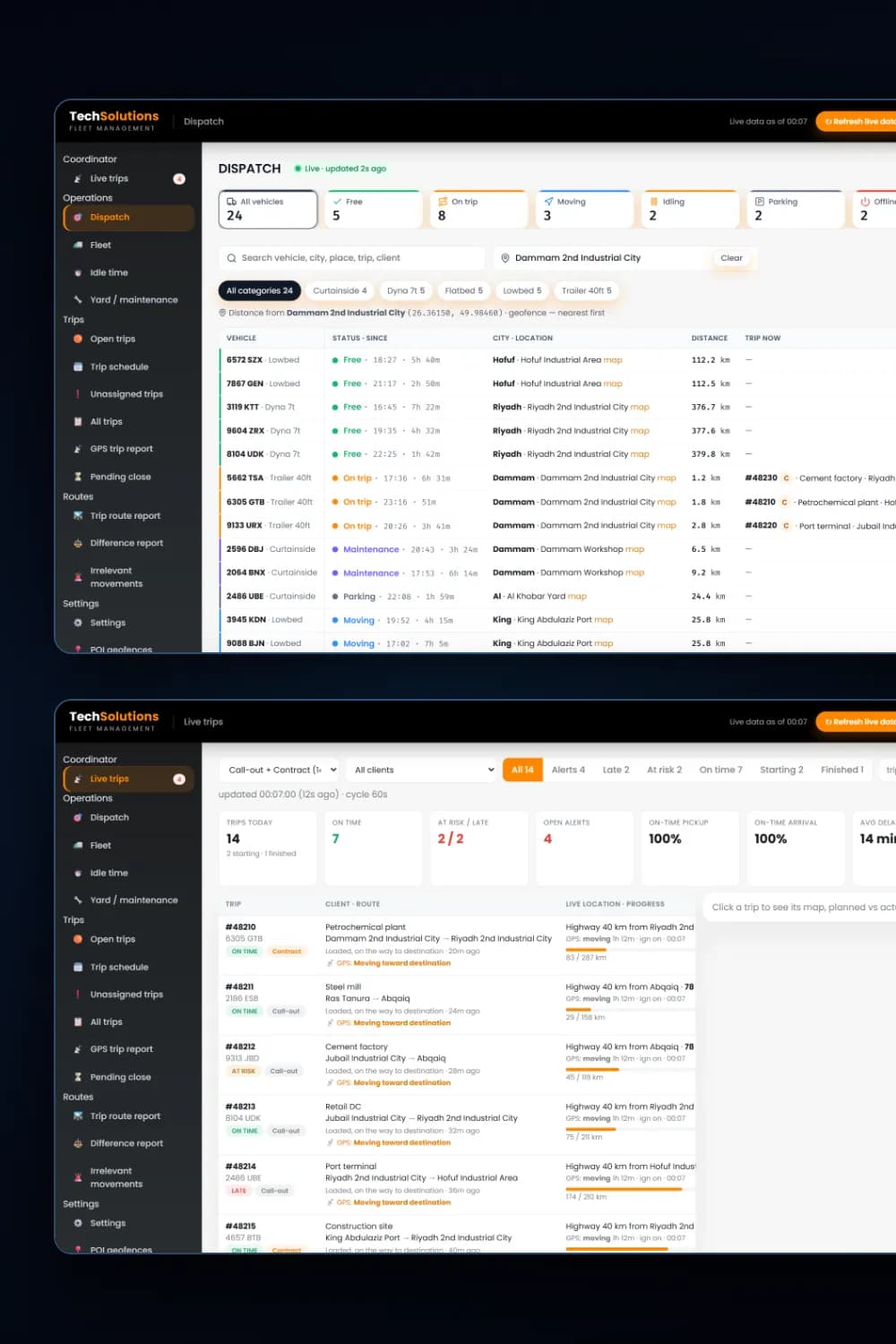Filter by the Curtainside 4 category chip

[340, 291]
